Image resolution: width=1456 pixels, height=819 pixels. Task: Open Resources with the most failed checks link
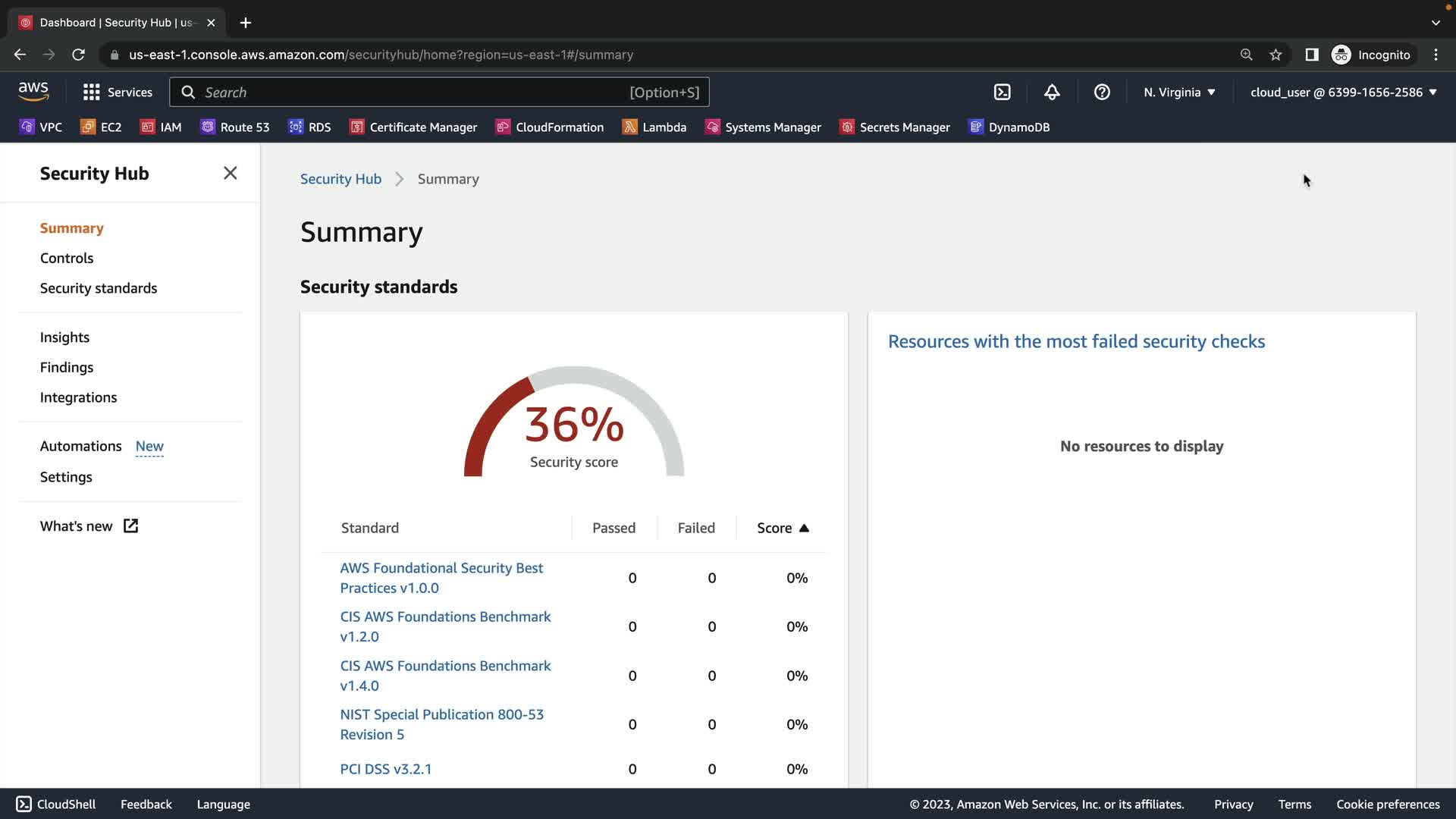click(x=1076, y=341)
